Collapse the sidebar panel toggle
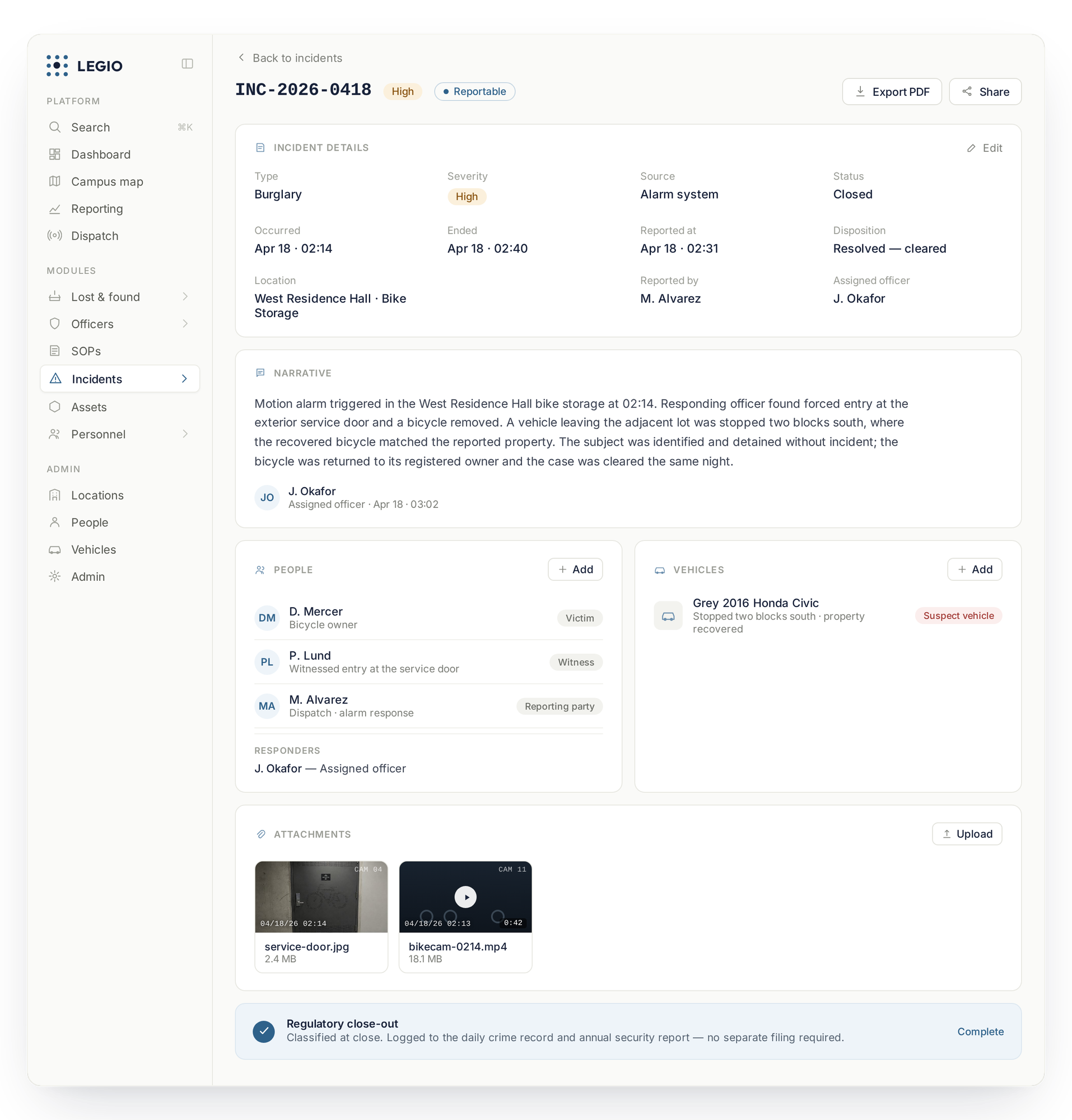Screen dimensions: 1072x1120 [x=188, y=63]
